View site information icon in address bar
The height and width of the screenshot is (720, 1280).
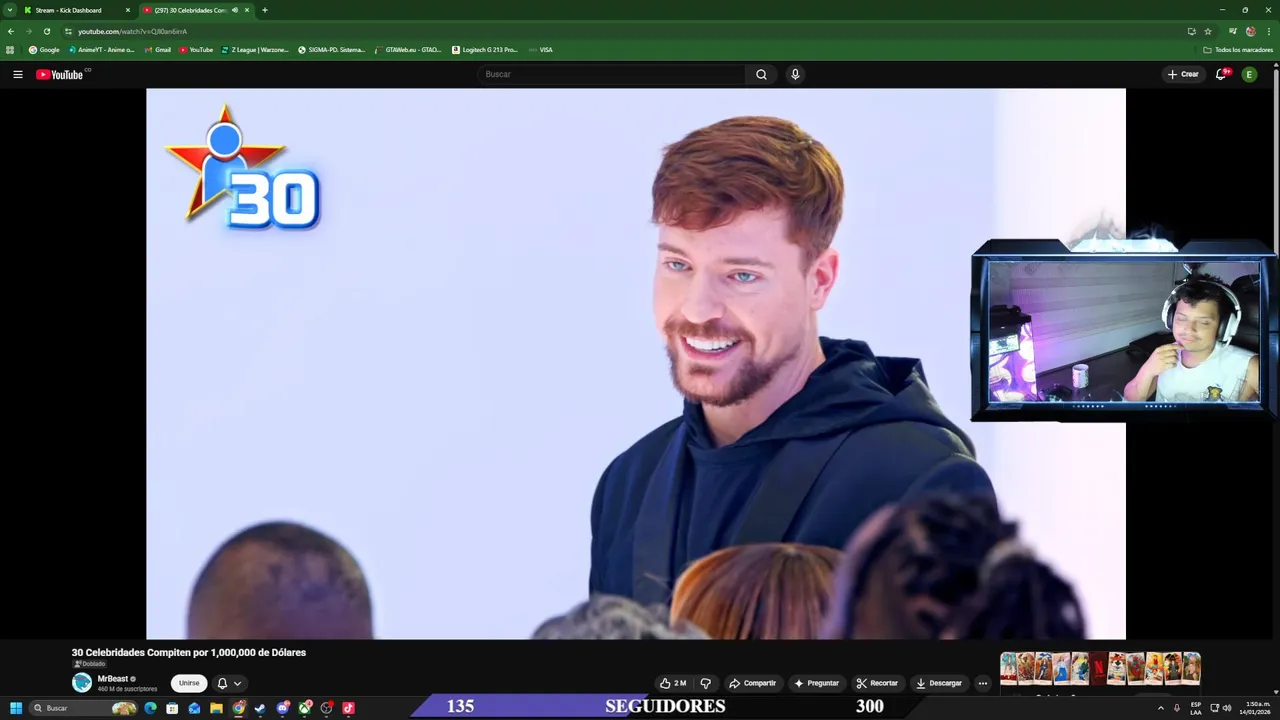pos(68,31)
